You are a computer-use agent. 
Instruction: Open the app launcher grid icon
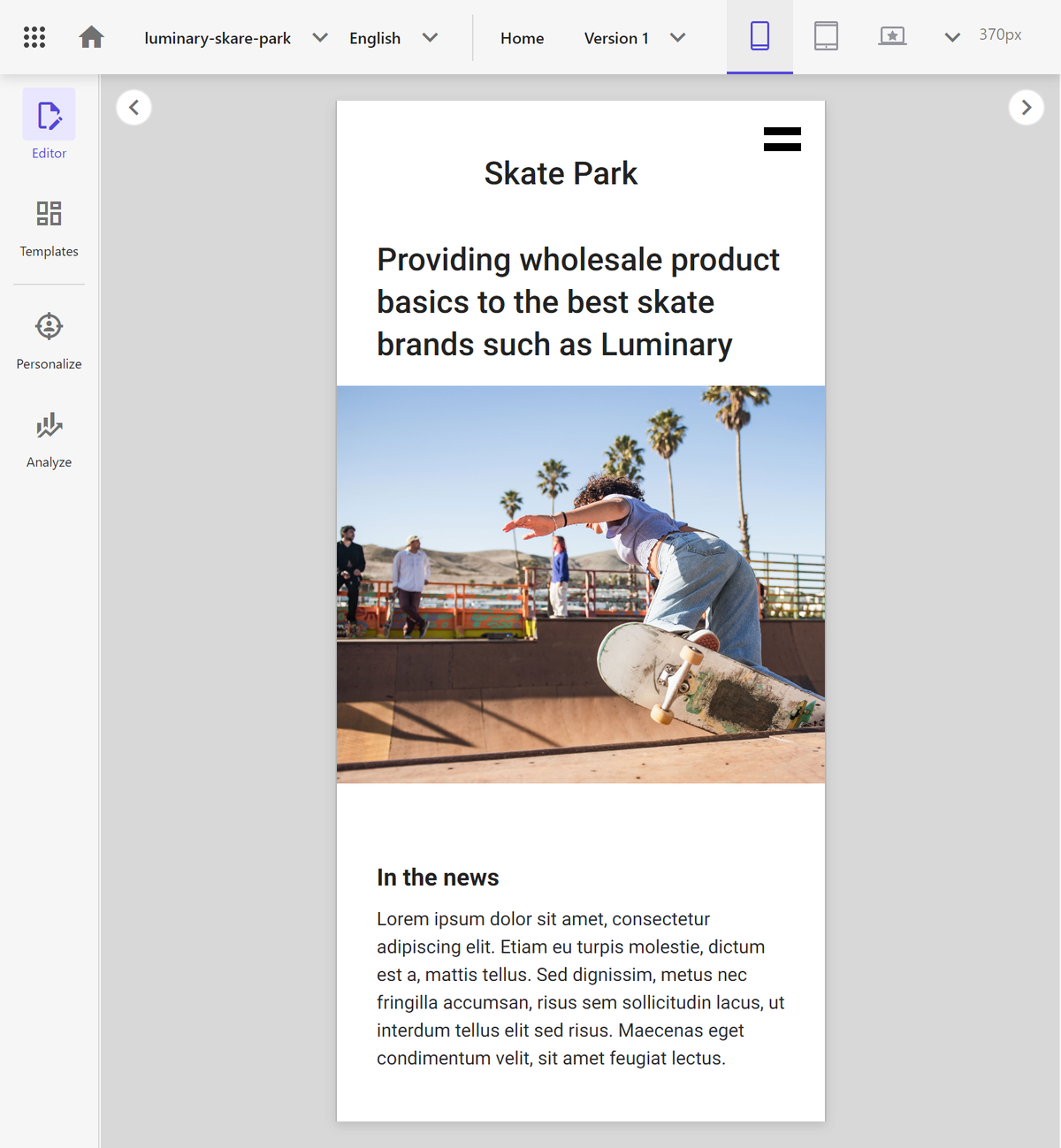point(34,36)
